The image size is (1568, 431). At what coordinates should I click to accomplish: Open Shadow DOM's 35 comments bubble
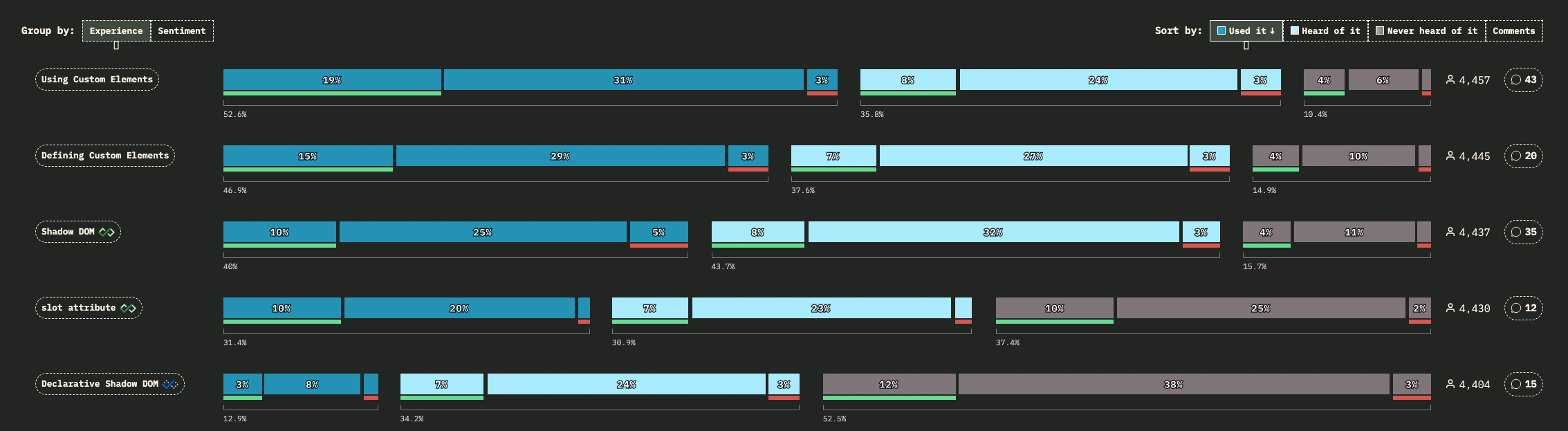(1523, 232)
